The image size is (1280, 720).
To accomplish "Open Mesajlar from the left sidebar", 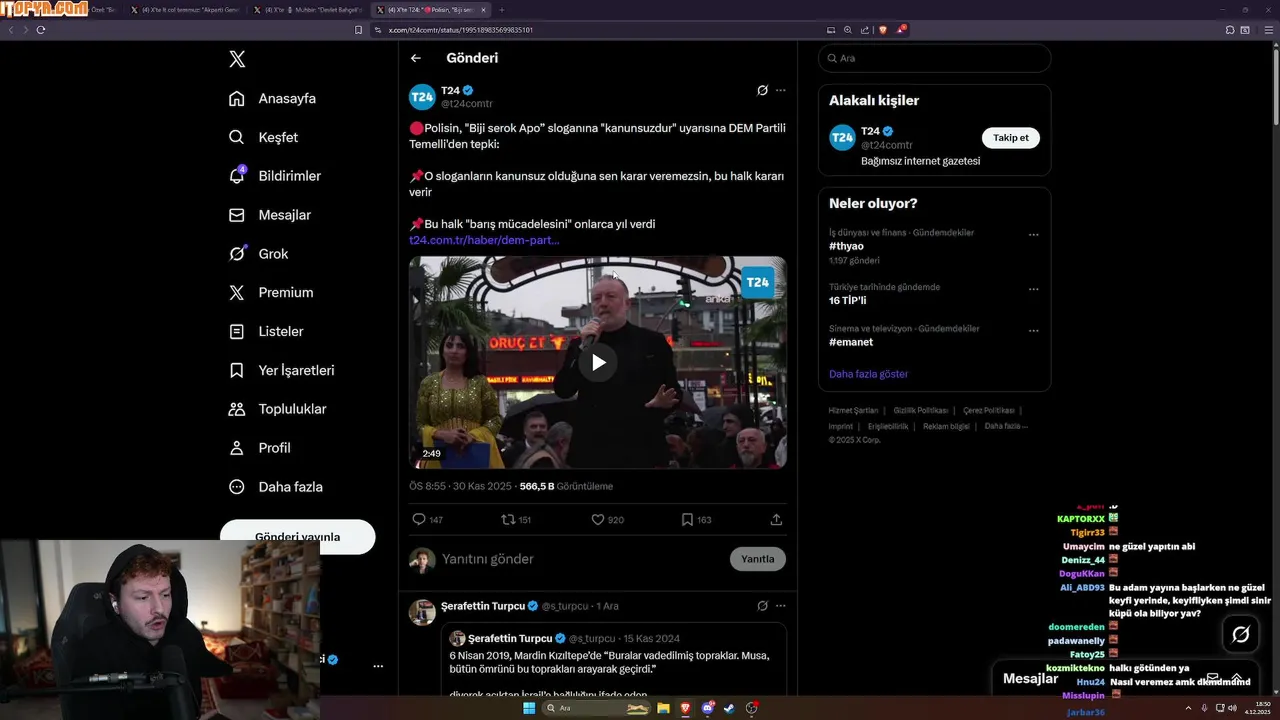I will (269, 215).
